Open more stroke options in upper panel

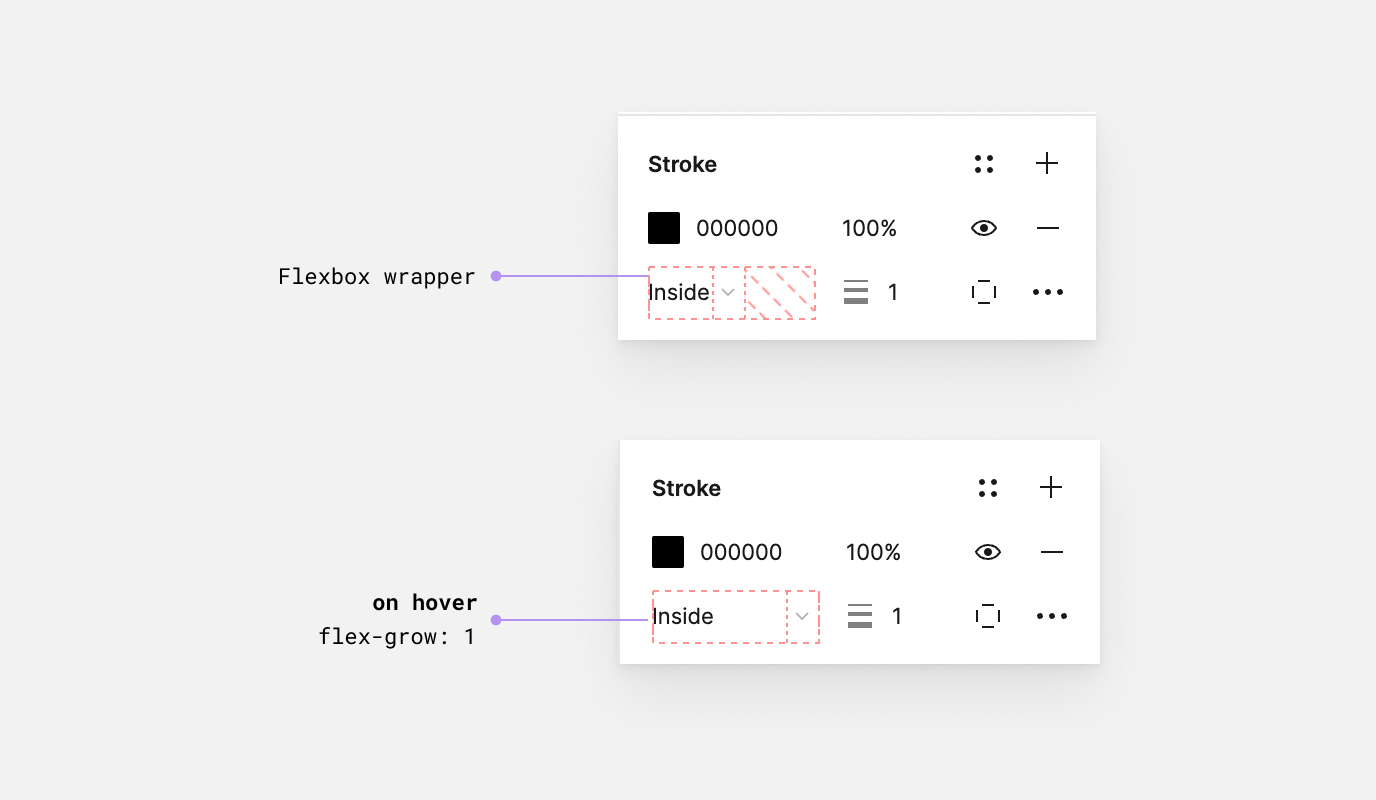(1047, 292)
